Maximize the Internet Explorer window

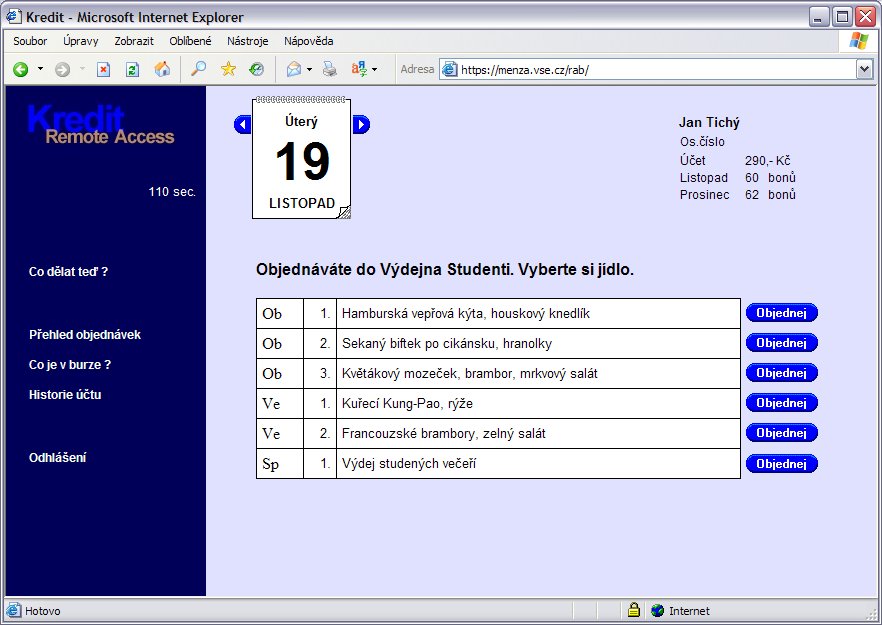coord(842,17)
